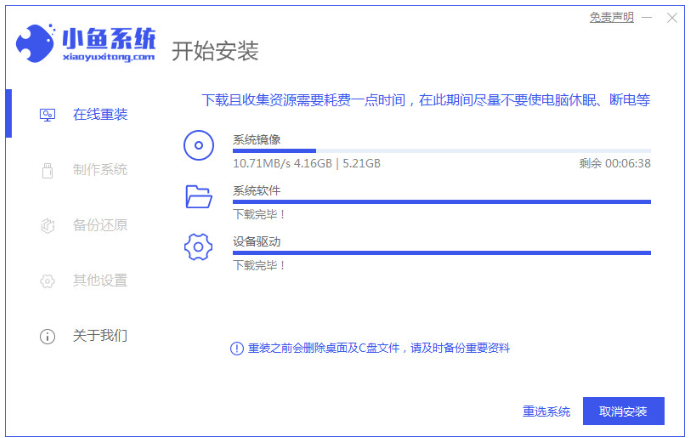The width and height of the screenshot is (690, 438).
Task: Choose 重选系统 to reselect the system
Action: [546, 411]
